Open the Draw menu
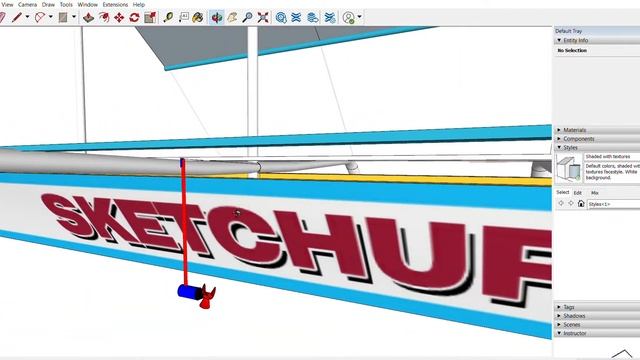Viewport: 640px width, 360px height. click(x=48, y=4)
